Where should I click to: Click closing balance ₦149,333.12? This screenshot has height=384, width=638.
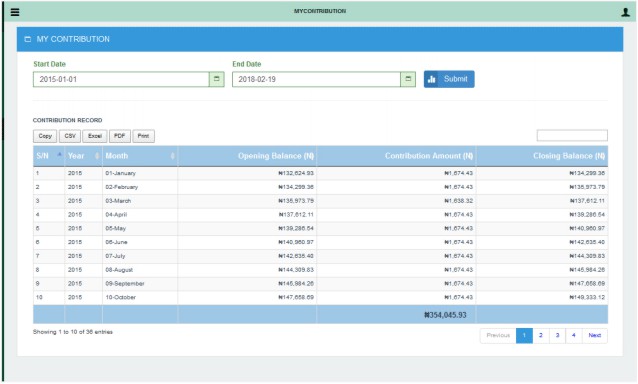pos(587,298)
